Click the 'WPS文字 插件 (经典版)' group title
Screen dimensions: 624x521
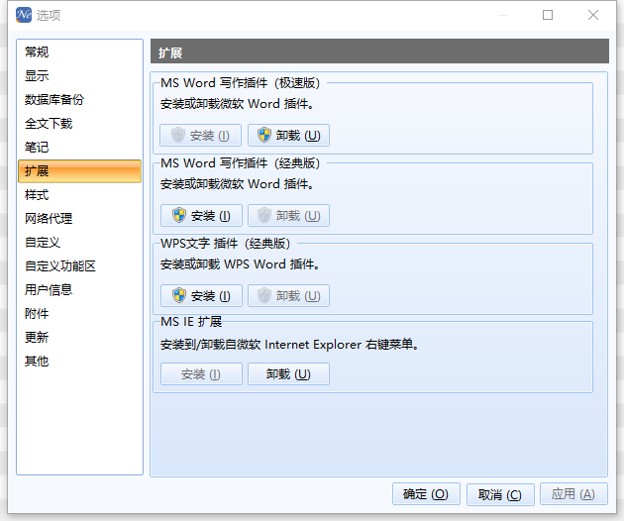225,244
